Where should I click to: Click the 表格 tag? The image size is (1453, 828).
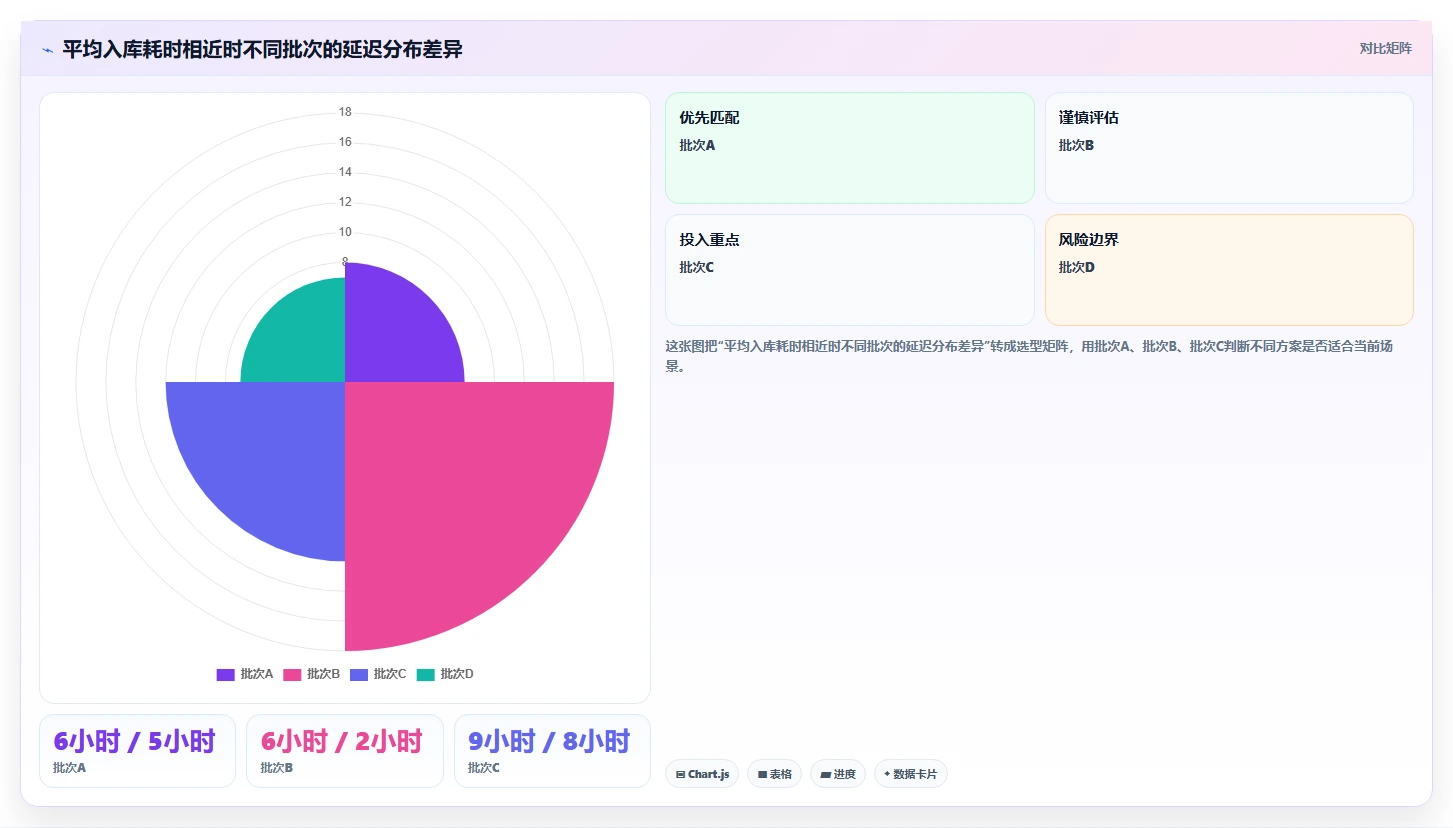coord(774,774)
